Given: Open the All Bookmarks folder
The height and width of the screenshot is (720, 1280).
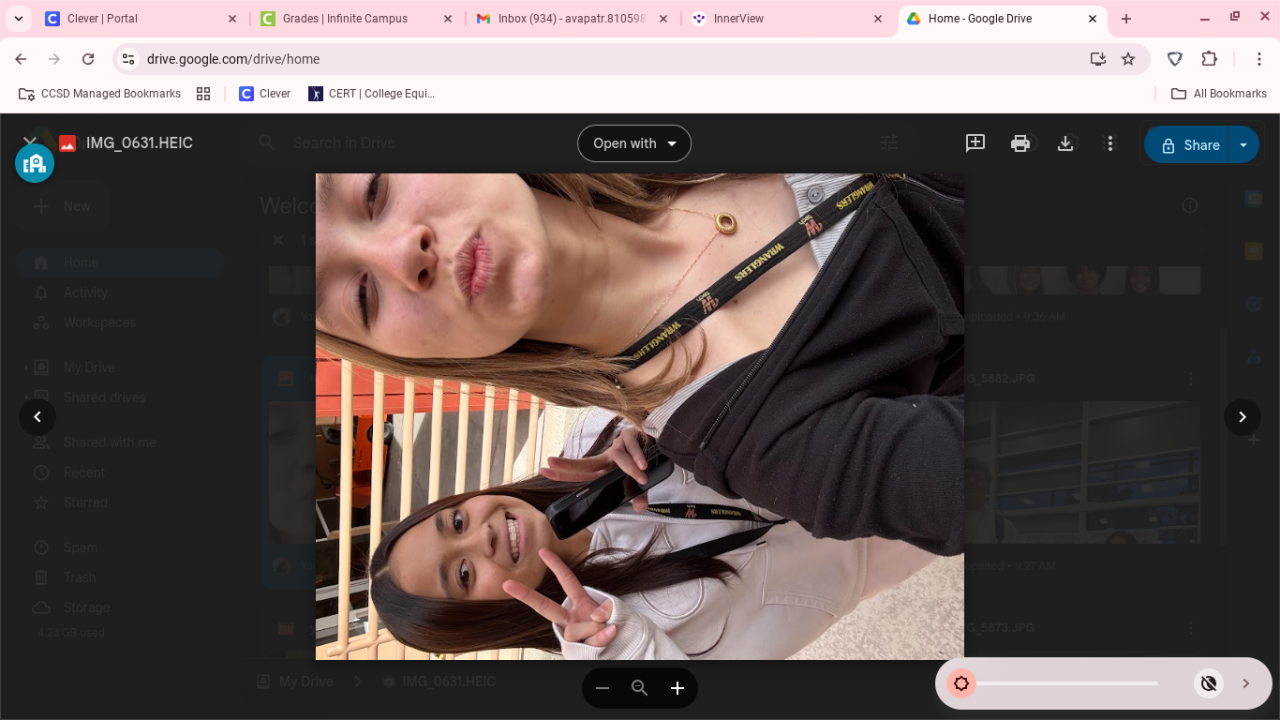Looking at the screenshot, I should [1219, 94].
